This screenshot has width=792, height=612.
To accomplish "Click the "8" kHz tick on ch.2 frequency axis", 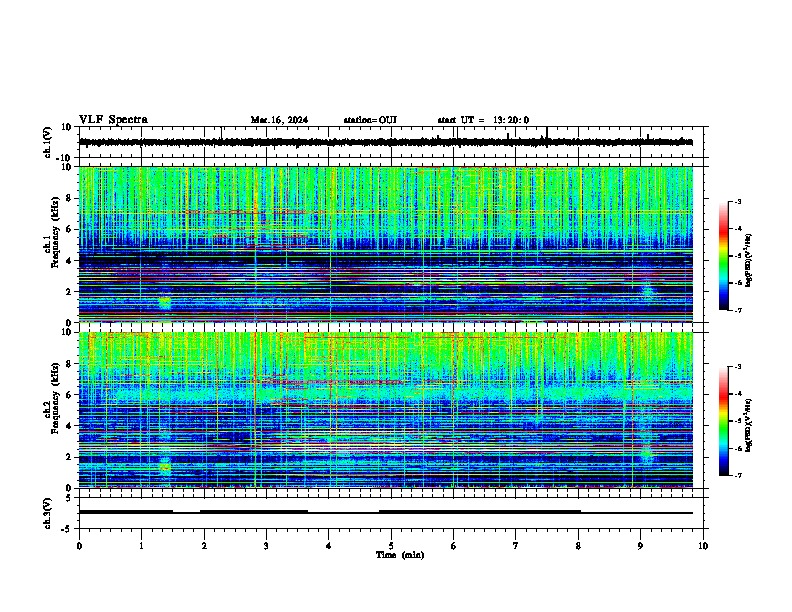I will (x=71, y=364).
